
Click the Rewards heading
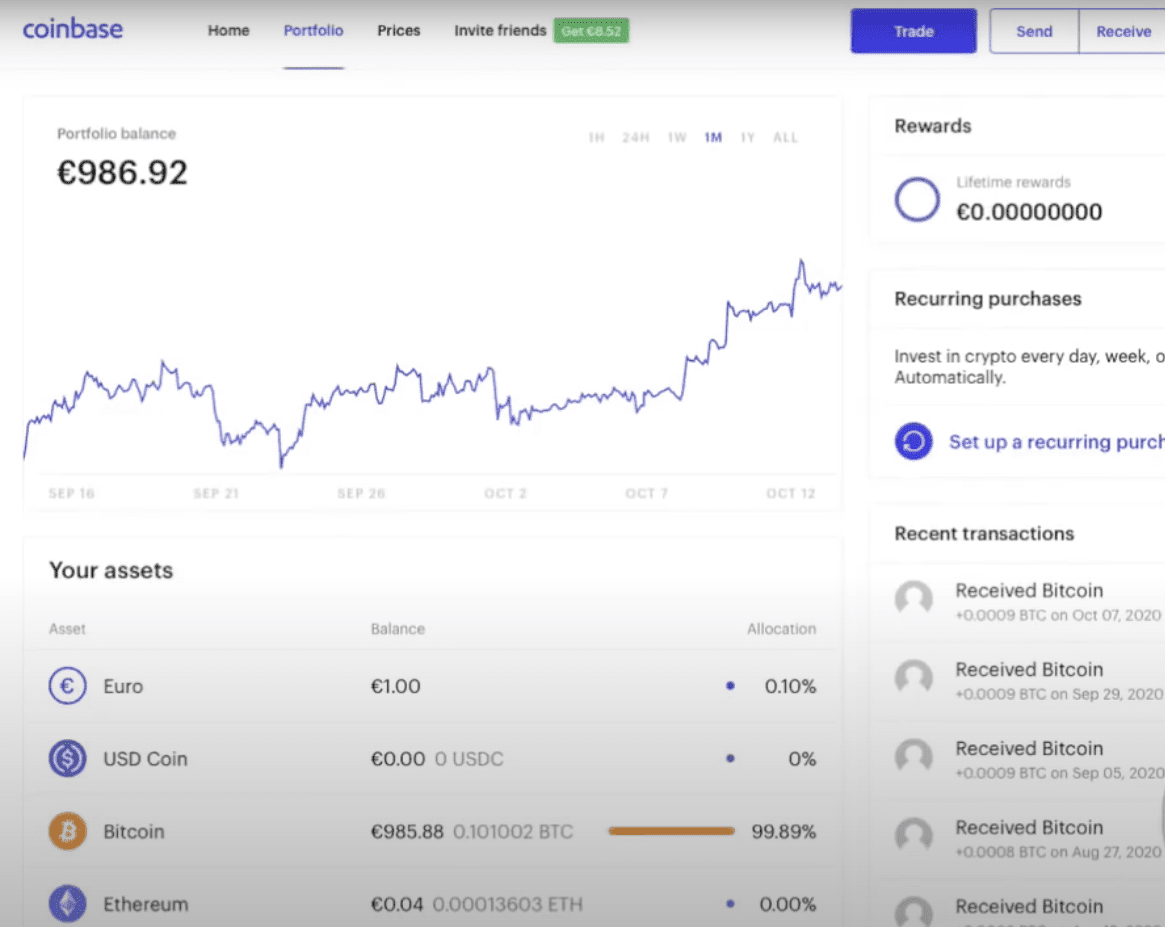pos(932,126)
